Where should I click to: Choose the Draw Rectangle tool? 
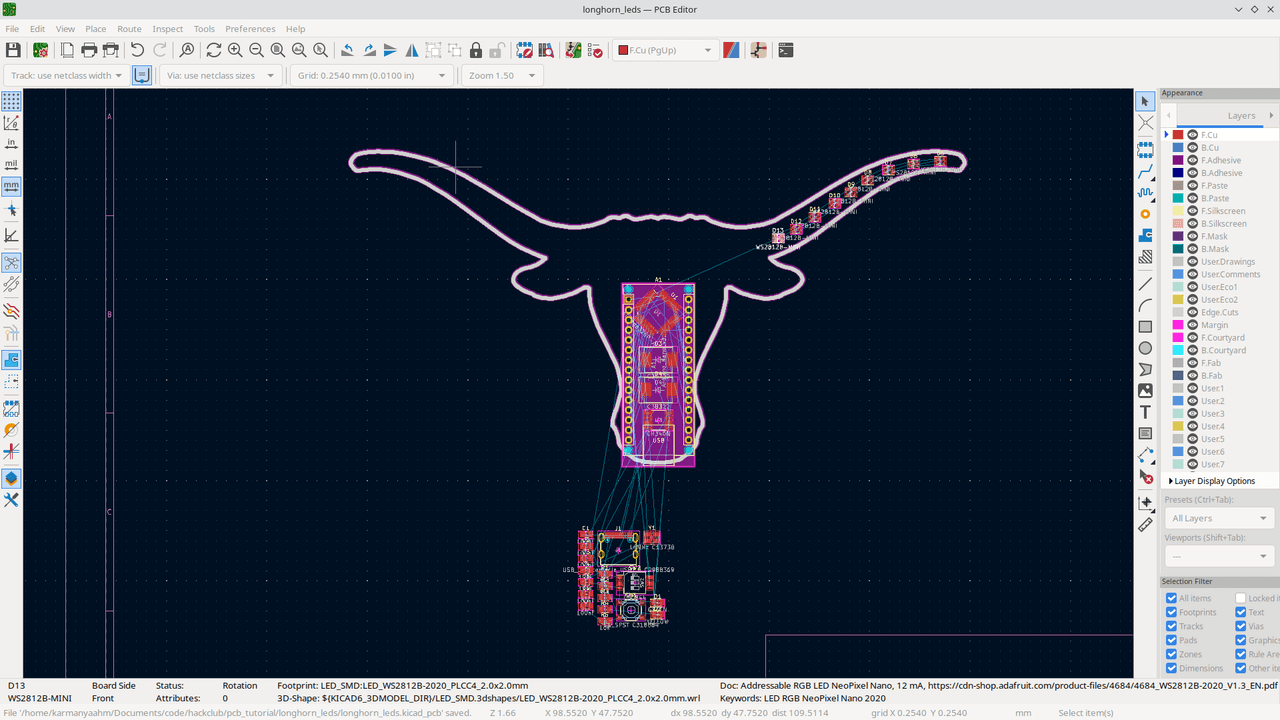1145,327
